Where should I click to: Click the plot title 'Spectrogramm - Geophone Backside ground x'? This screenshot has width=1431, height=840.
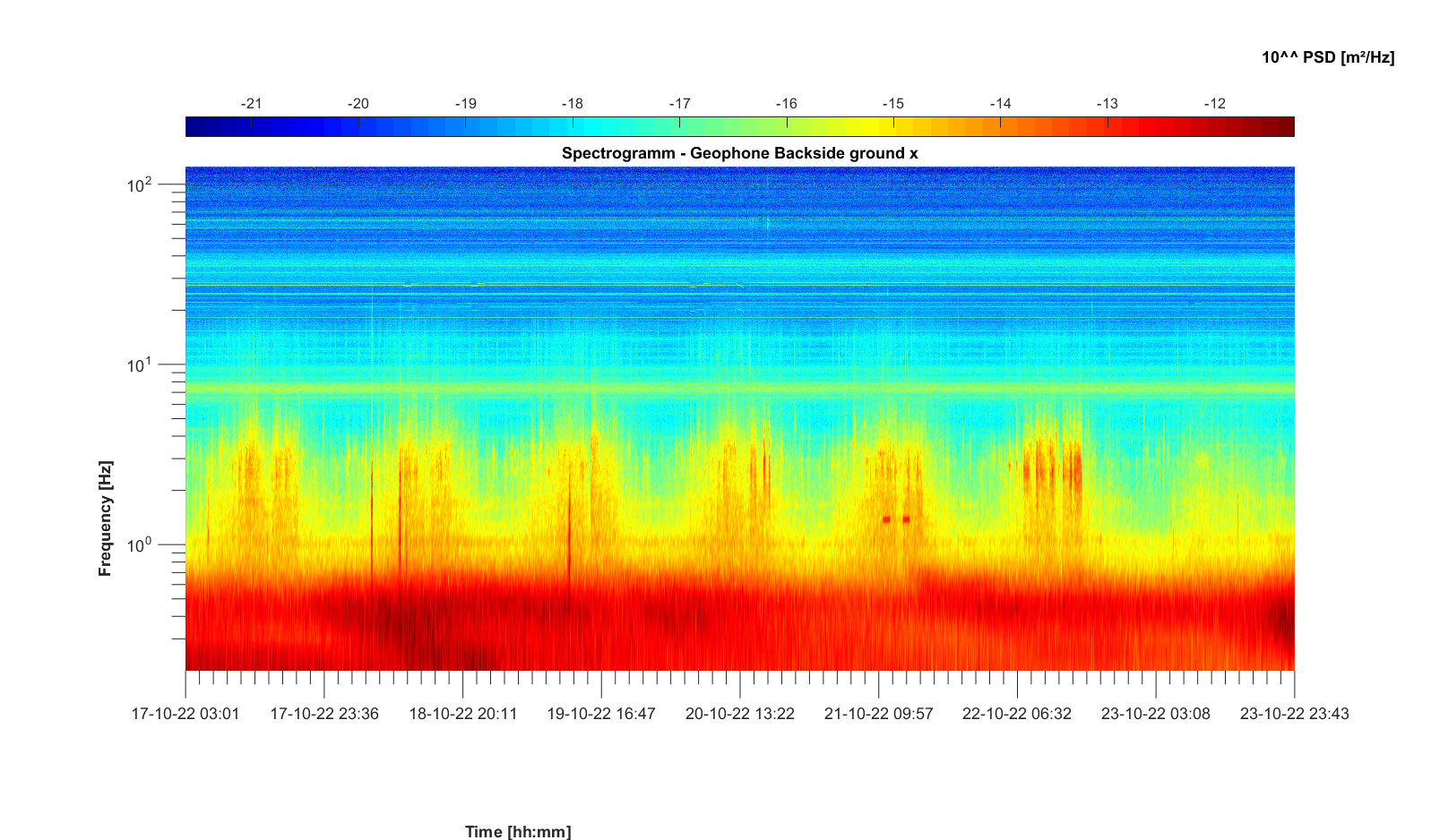tap(739, 153)
